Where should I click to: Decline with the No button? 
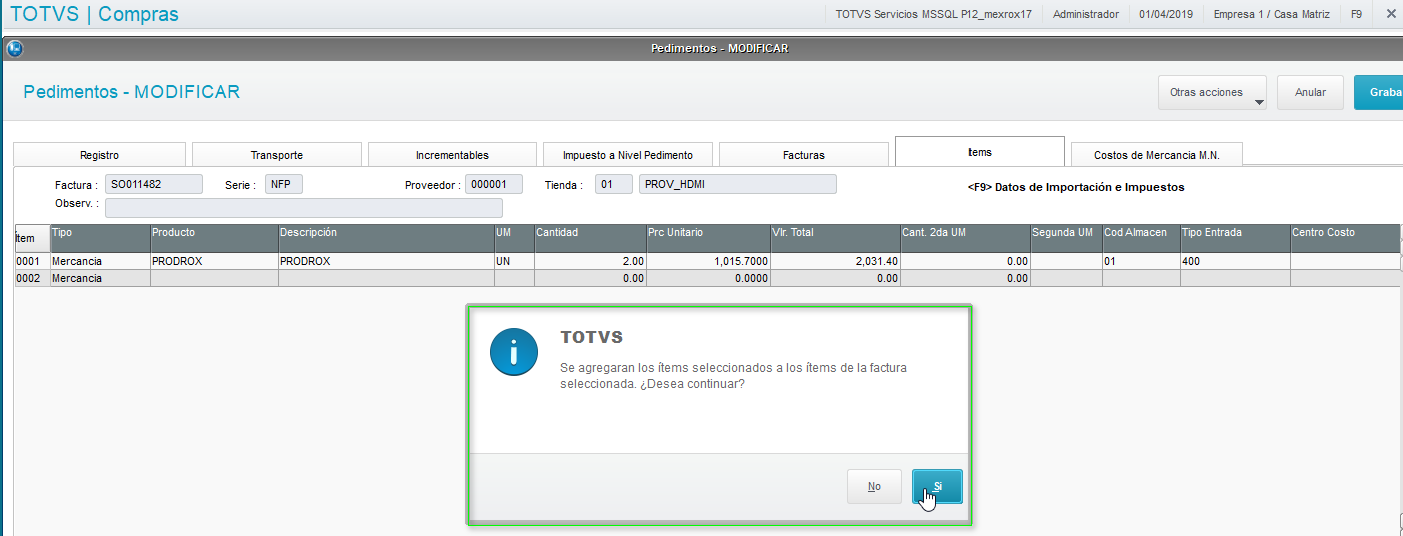tap(874, 486)
